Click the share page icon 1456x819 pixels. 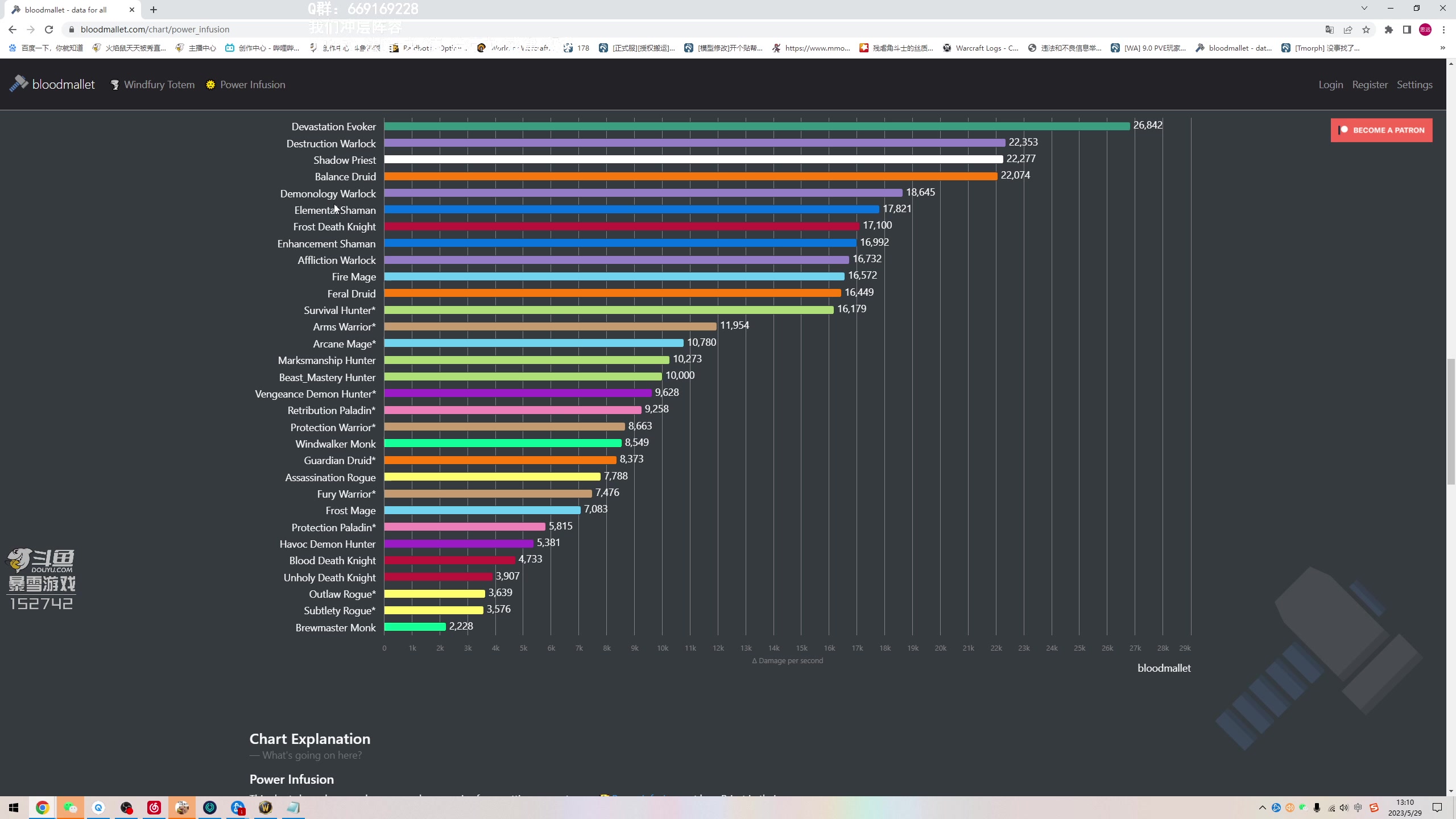1348,30
